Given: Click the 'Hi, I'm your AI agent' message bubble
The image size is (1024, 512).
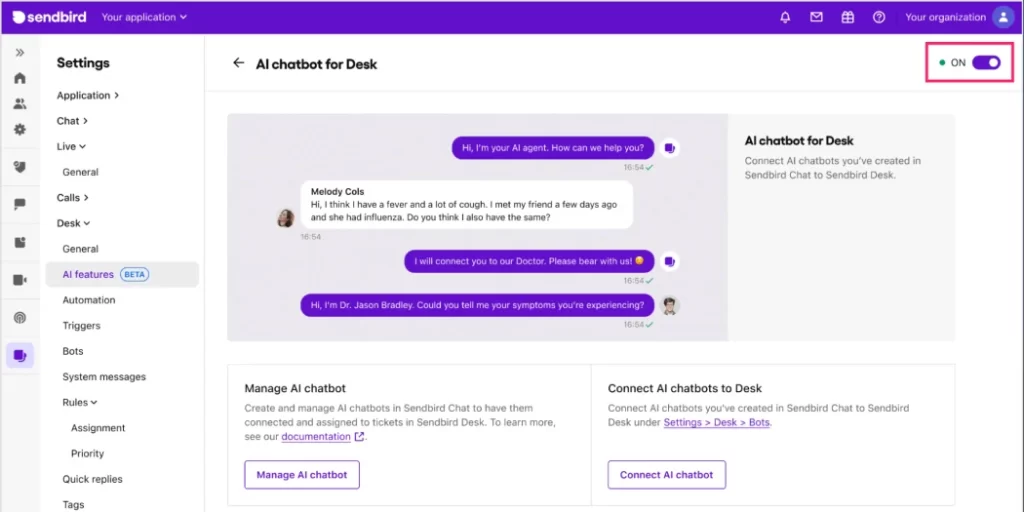Looking at the screenshot, I should pyautogui.click(x=553, y=148).
